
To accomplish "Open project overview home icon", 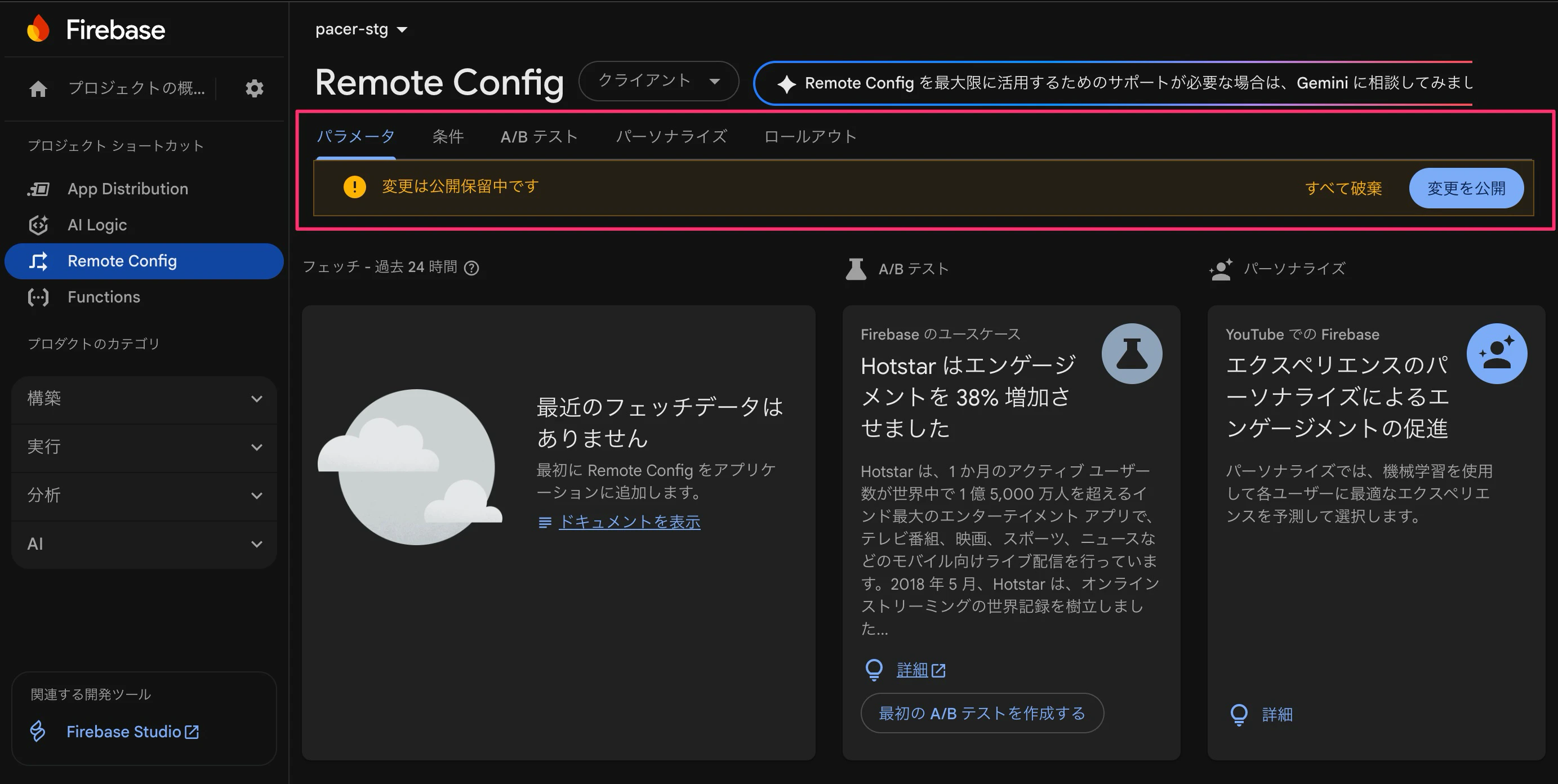I will pyautogui.click(x=38, y=89).
